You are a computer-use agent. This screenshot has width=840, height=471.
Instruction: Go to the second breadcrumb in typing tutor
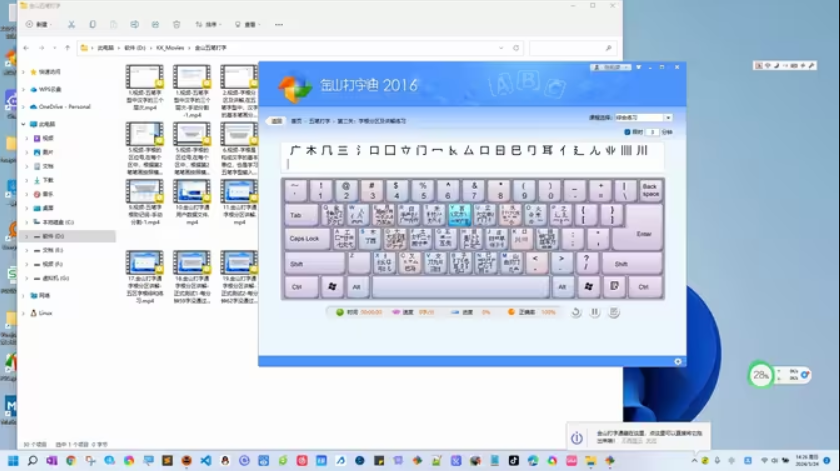click(319, 121)
